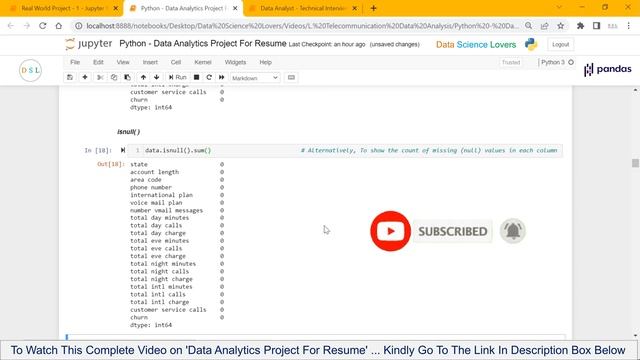The height and width of the screenshot is (360, 640).
Task: Click the localhost address bar
Action: click(302, 26)
